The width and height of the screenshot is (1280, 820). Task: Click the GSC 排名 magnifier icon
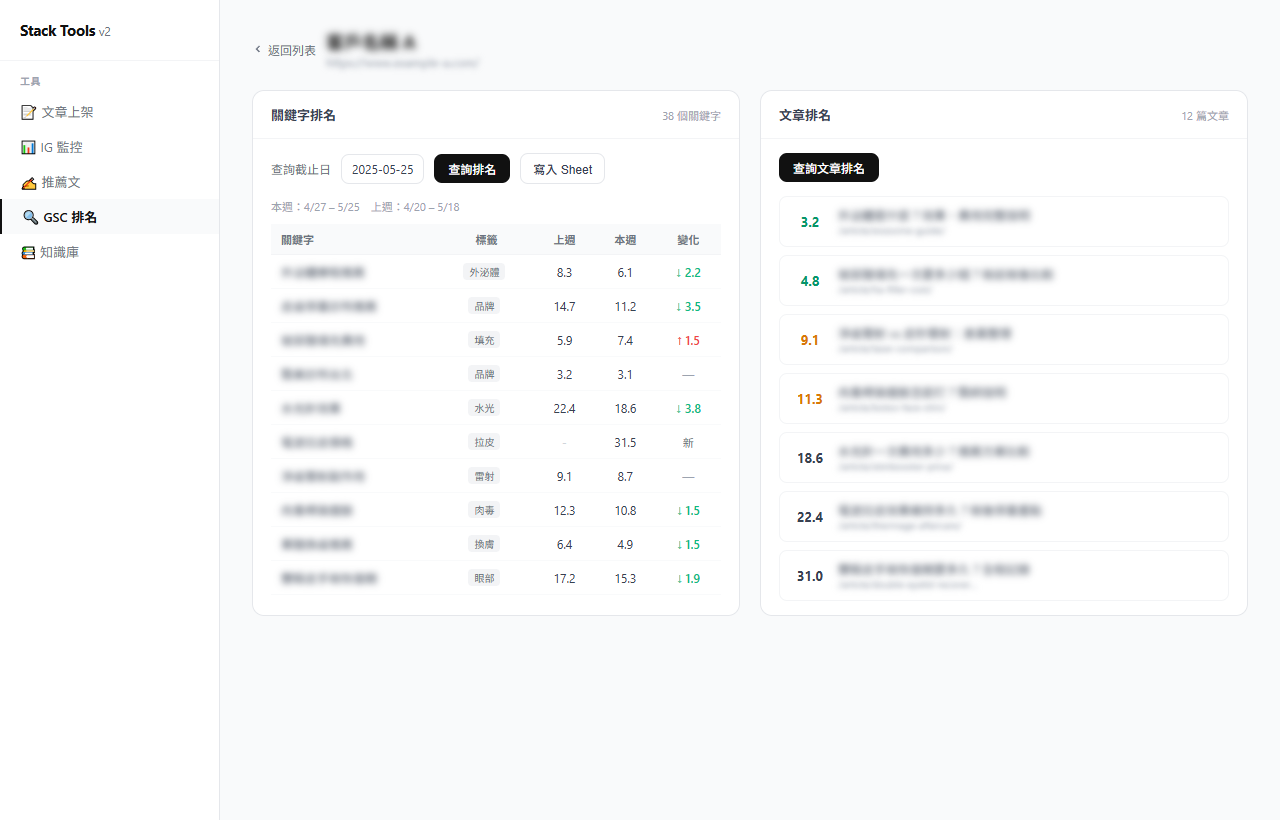tap(30, 217)
